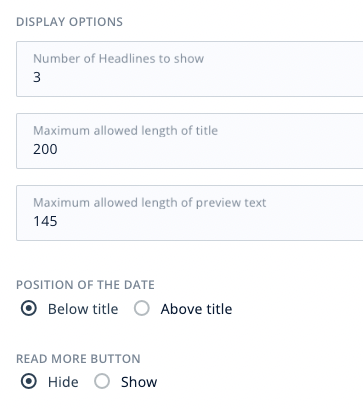Click the Number of Headlines to show field
This screenshot has height=409, width=363.
[x=190, y=69]
